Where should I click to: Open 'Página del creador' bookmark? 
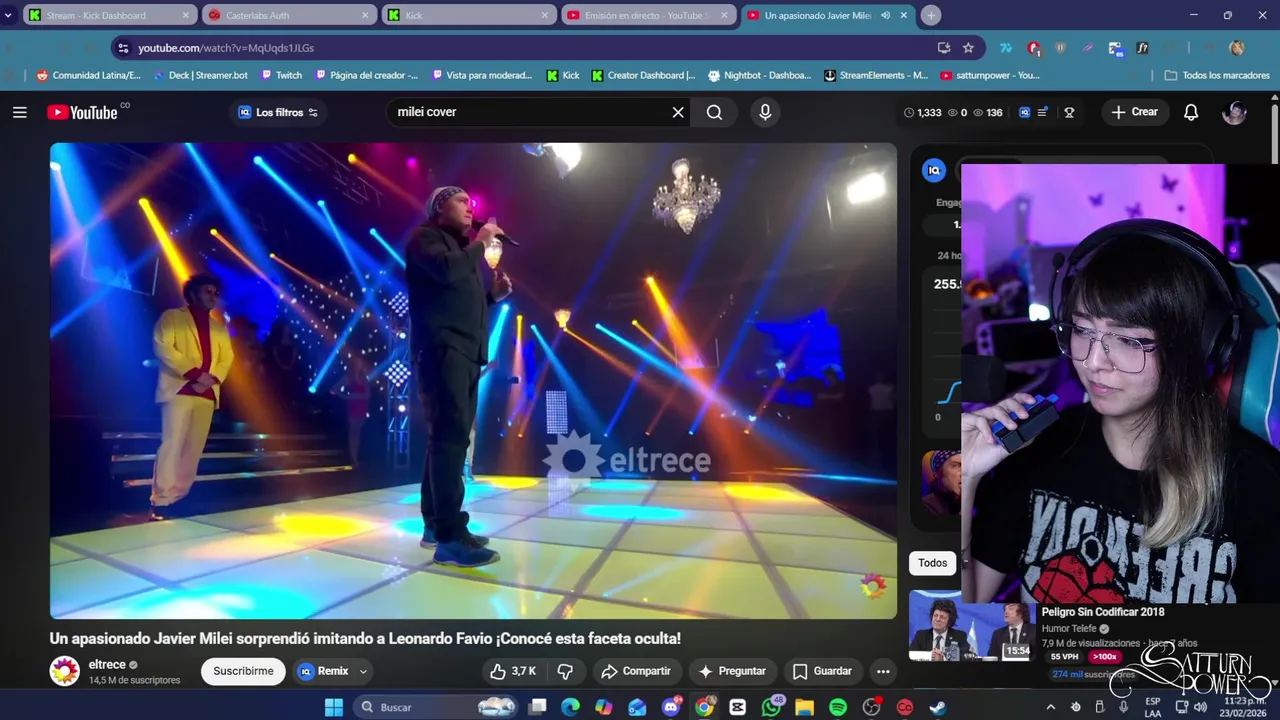click(x=367, y=75)
